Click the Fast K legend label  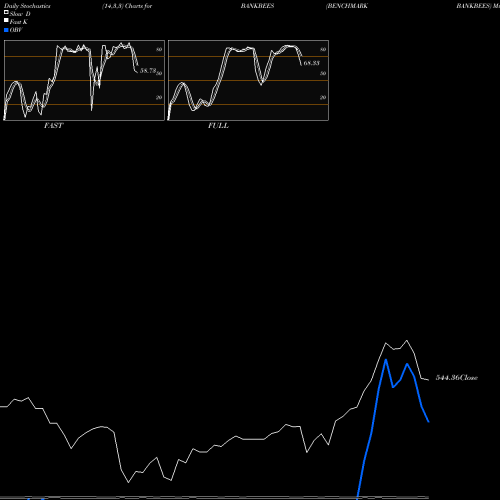click(x=19, y=22)
